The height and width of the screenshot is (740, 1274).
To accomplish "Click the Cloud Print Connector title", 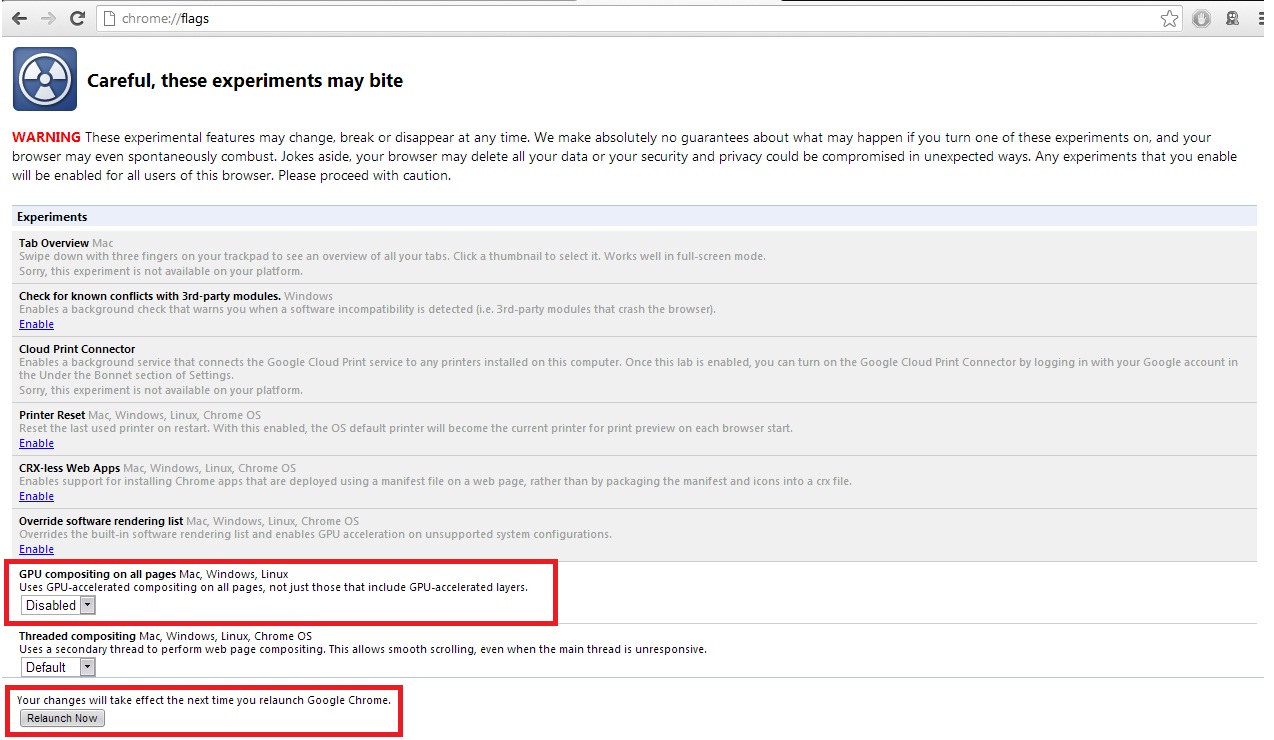I will (77, 349).
